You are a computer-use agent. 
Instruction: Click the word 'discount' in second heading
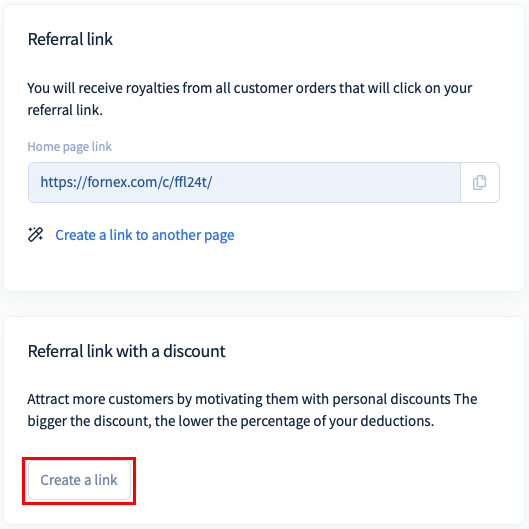pyautogui.click(x=194, y=351)
